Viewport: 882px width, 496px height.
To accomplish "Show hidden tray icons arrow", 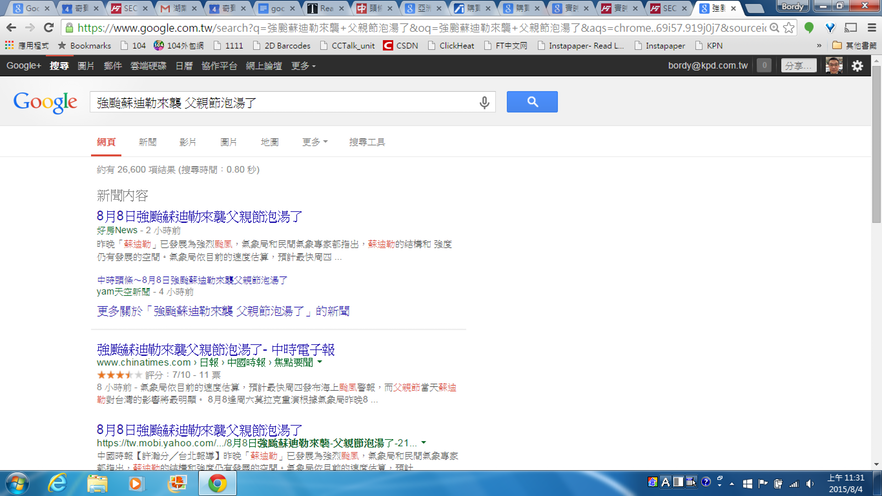I will [732, 484].
